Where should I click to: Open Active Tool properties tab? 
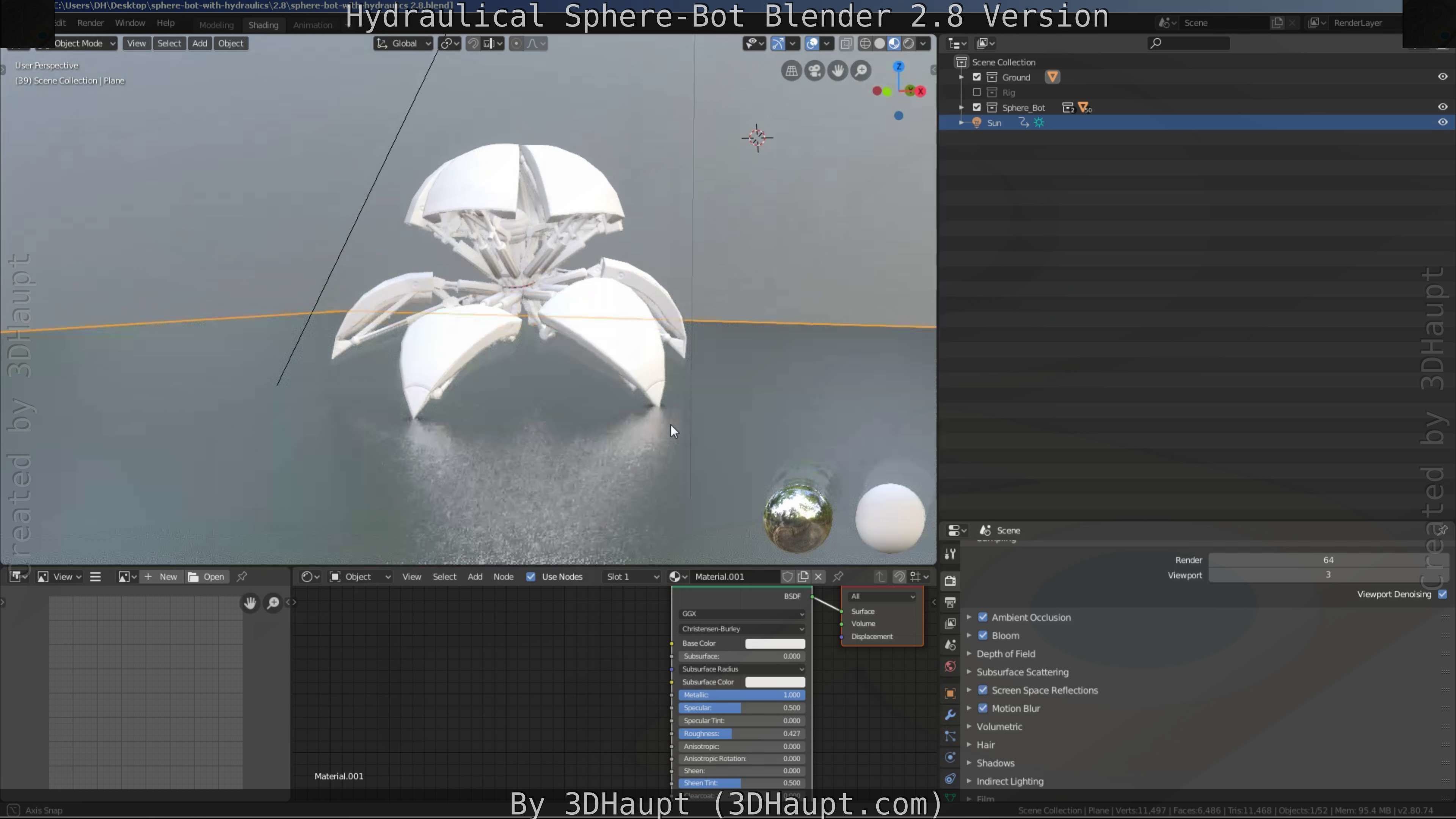click(x=950, y=554)
